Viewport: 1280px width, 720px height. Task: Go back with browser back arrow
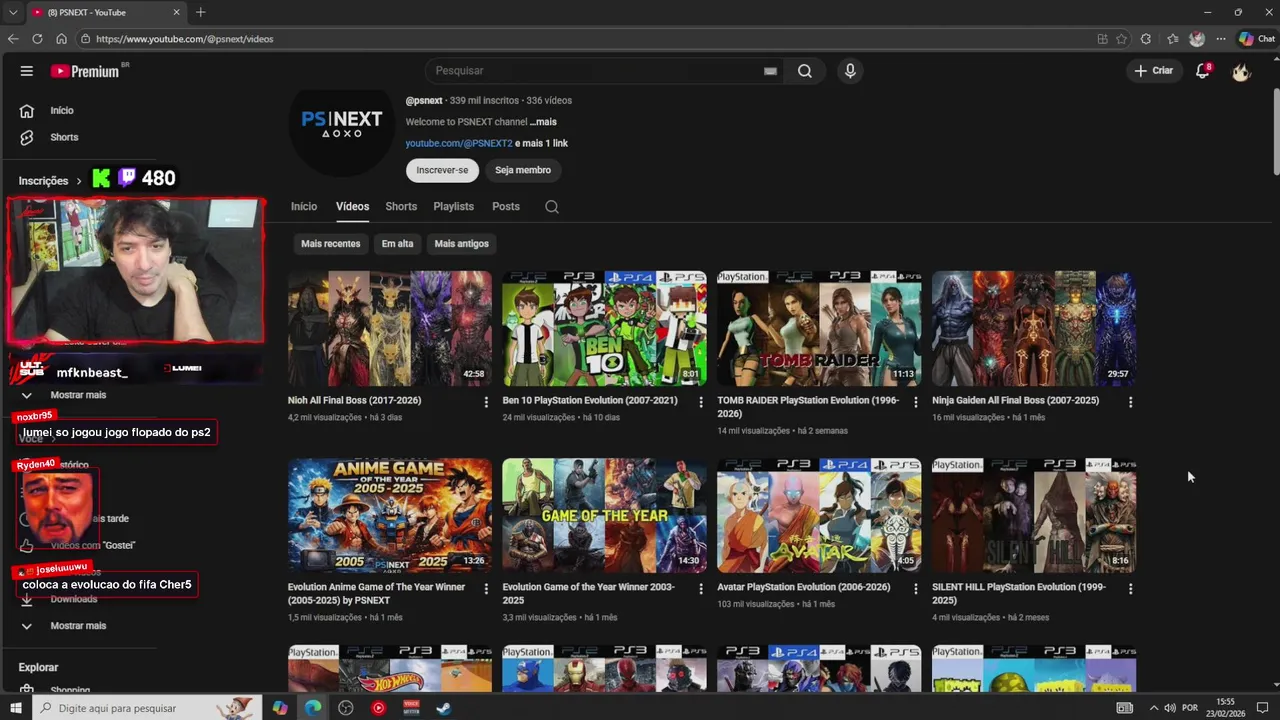(13, 39)
